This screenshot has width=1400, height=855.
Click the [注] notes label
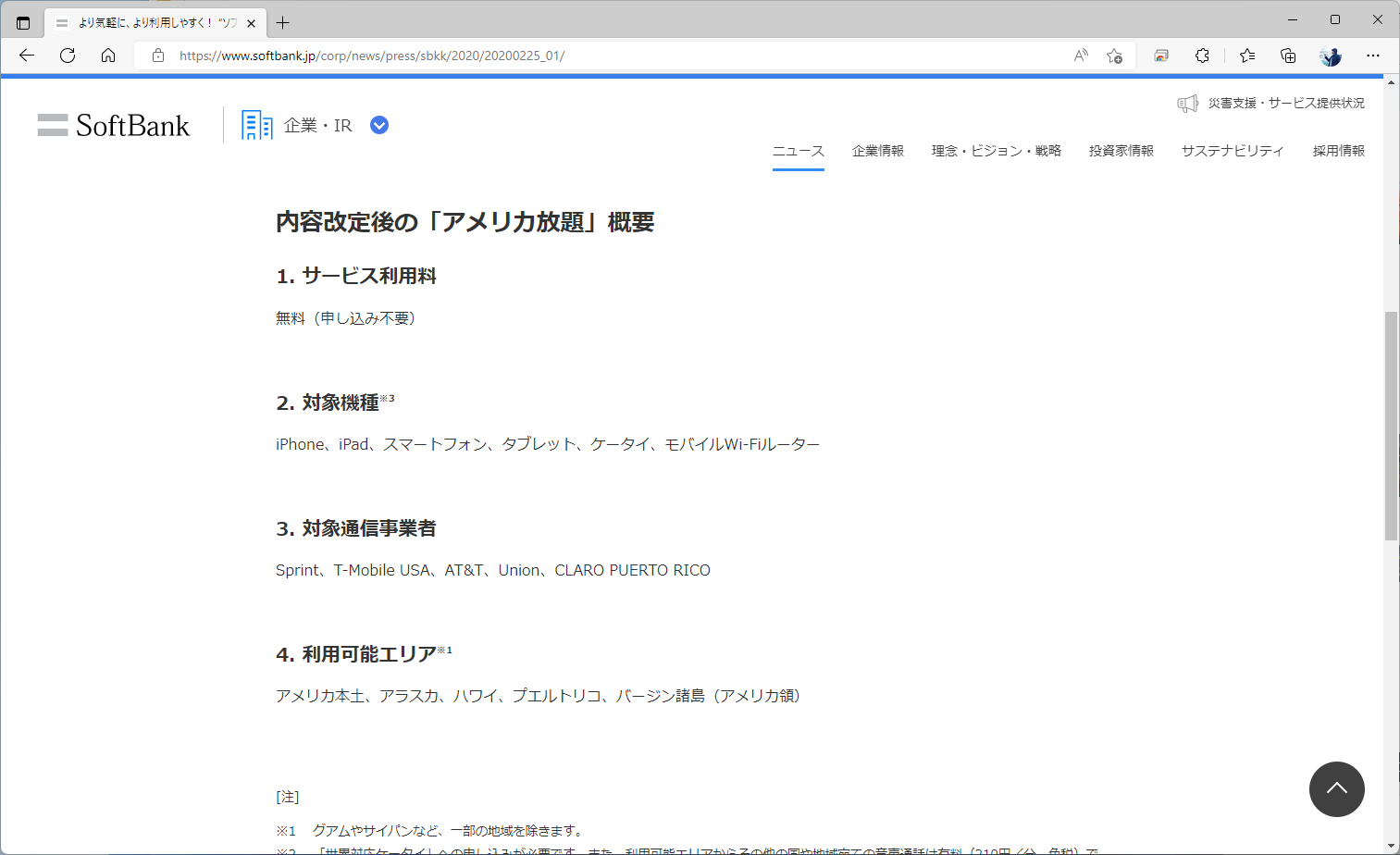pos(288,797)
